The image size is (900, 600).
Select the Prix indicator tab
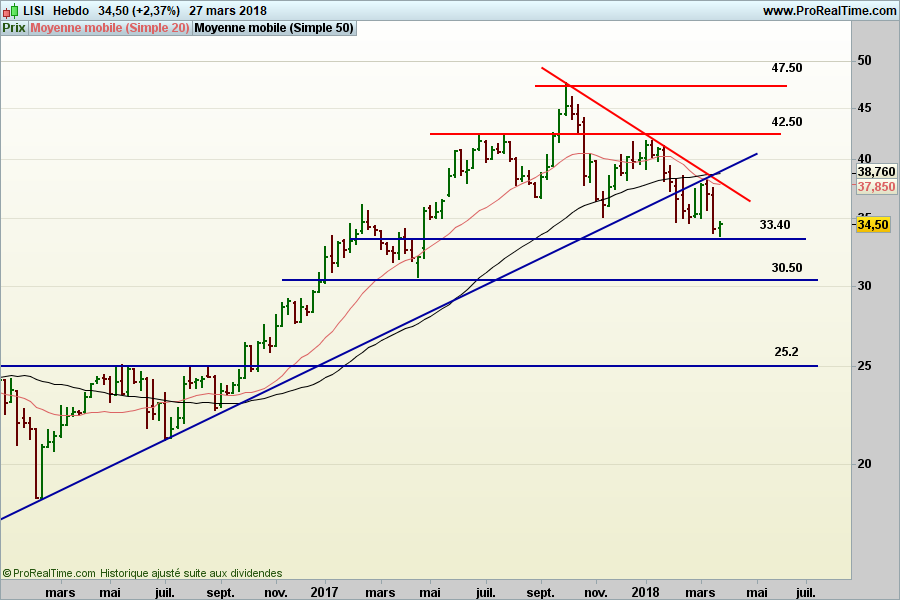14,28
